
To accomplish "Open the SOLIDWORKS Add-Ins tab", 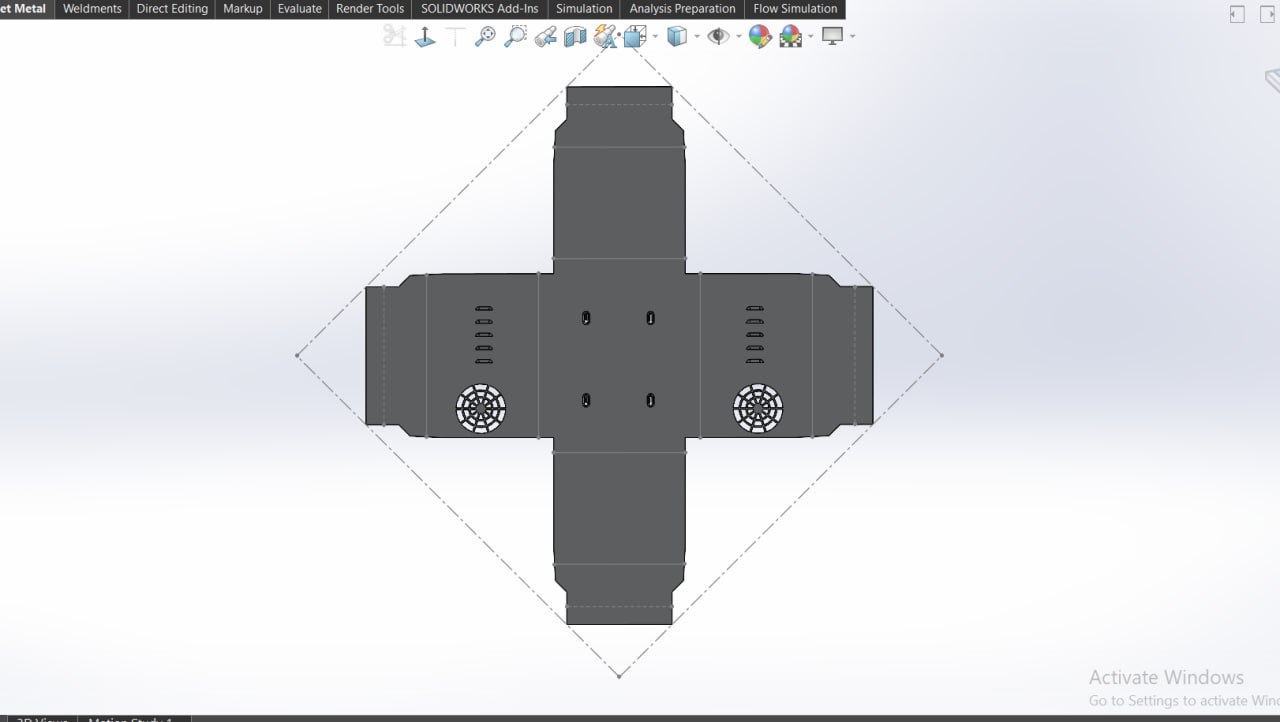I will 479,9.
